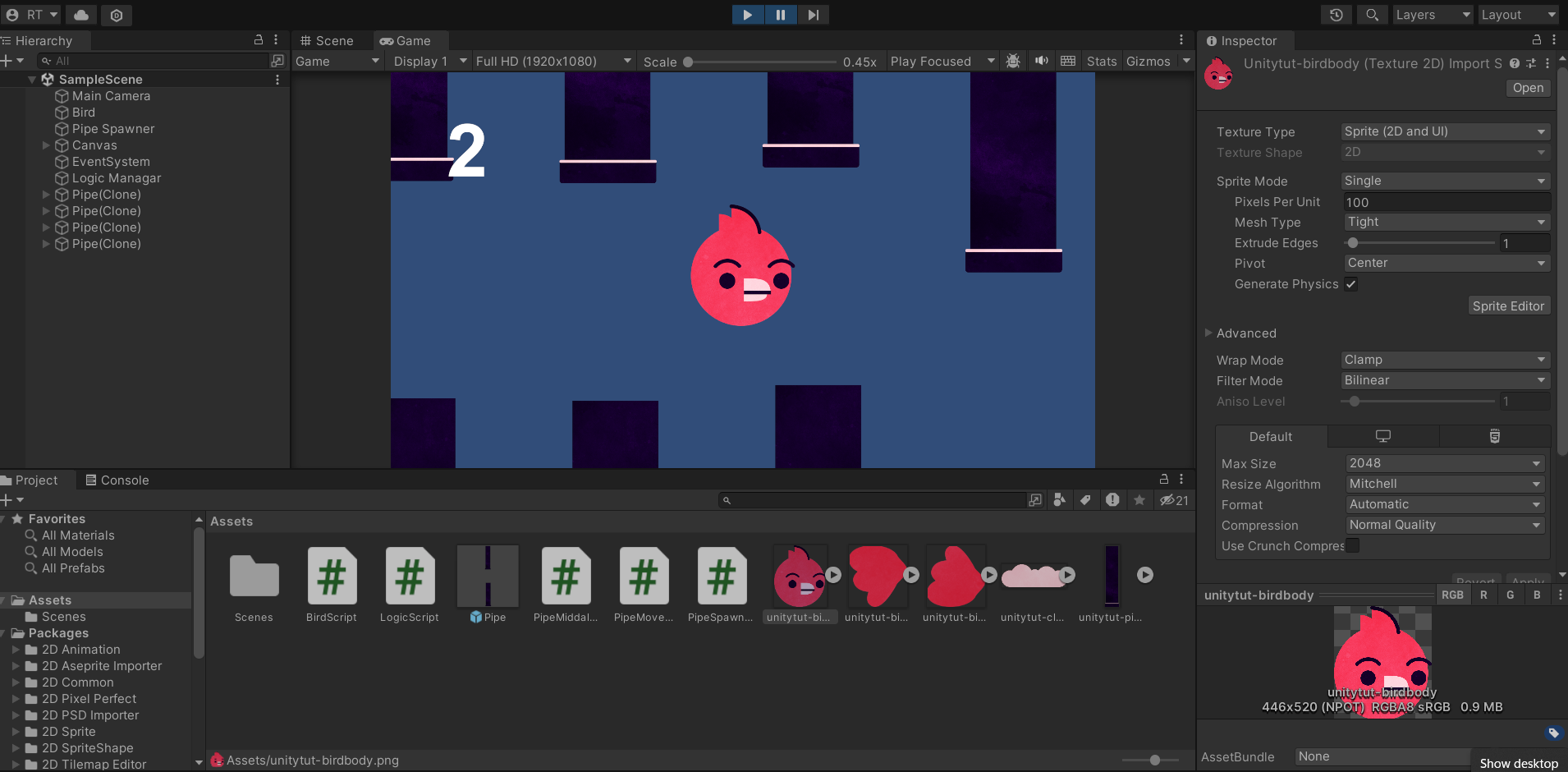Viewport: 1568px width, 772px height.
Task: Focus the Hierarchy search field
Action: [154, 61]
